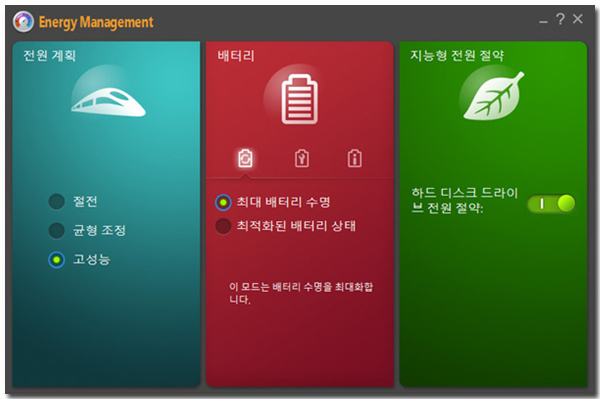Screen dimensions: 600x399
Task: Open the battery conservation mode tab icon
Action: (x=245, y=158)
